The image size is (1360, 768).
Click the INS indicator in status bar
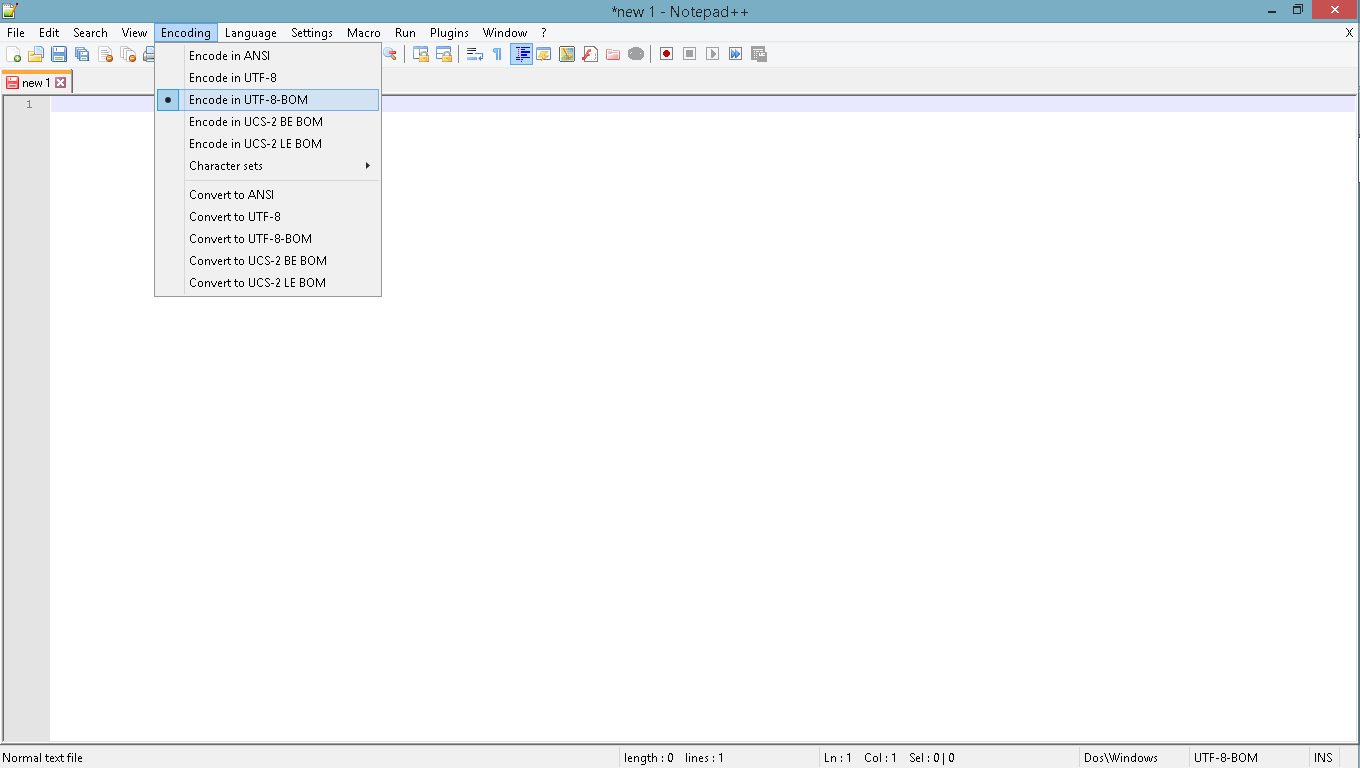point(1323,758)
